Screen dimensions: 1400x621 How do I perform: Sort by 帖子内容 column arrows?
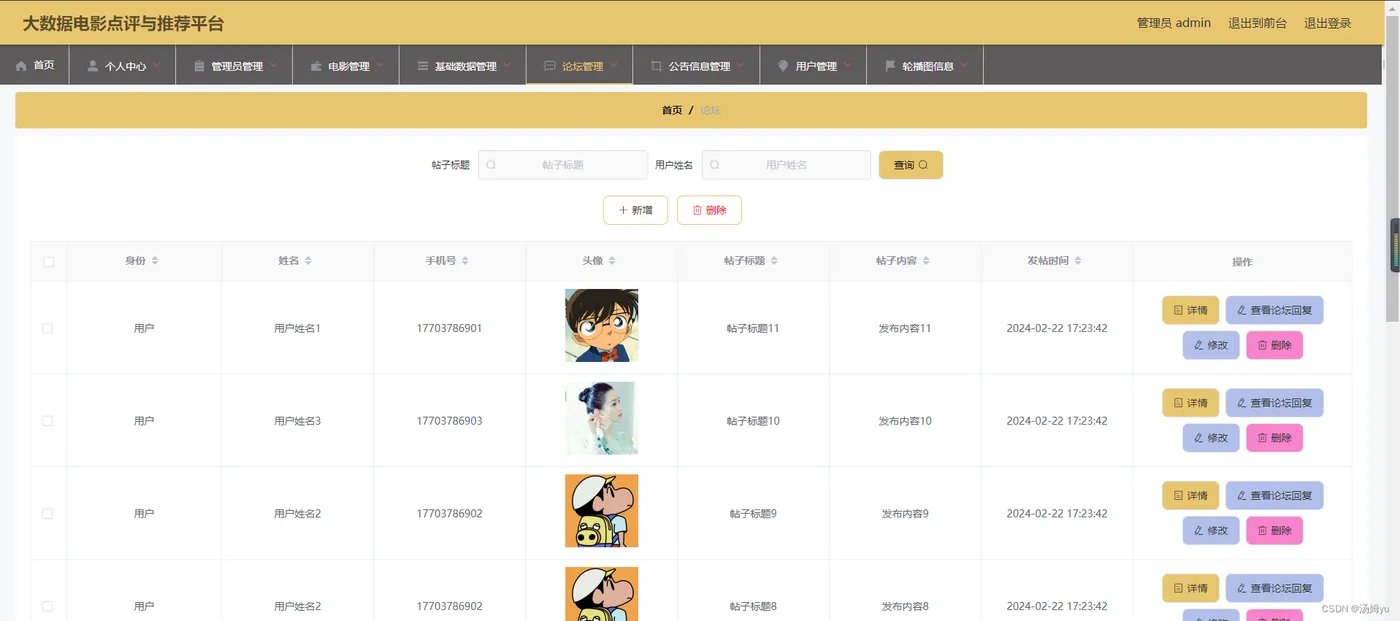[x=926, y=261]
